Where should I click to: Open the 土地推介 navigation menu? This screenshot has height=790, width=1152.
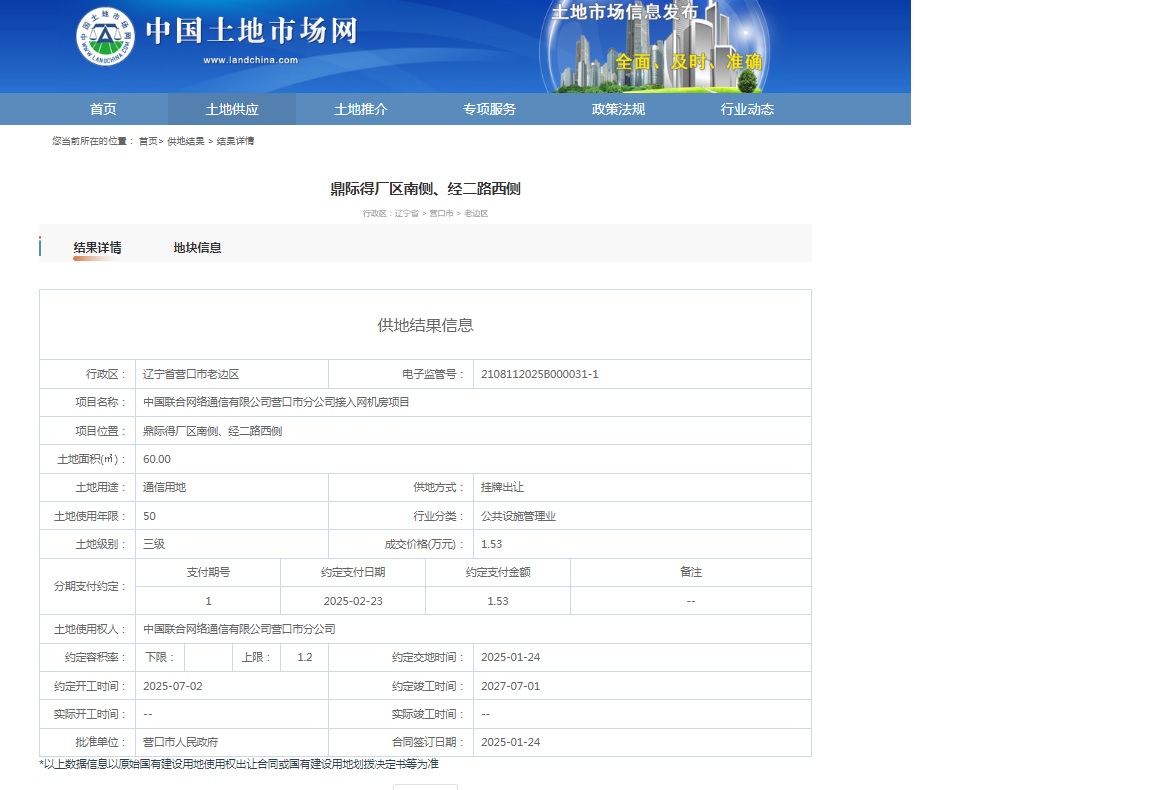tap(361, 109)
